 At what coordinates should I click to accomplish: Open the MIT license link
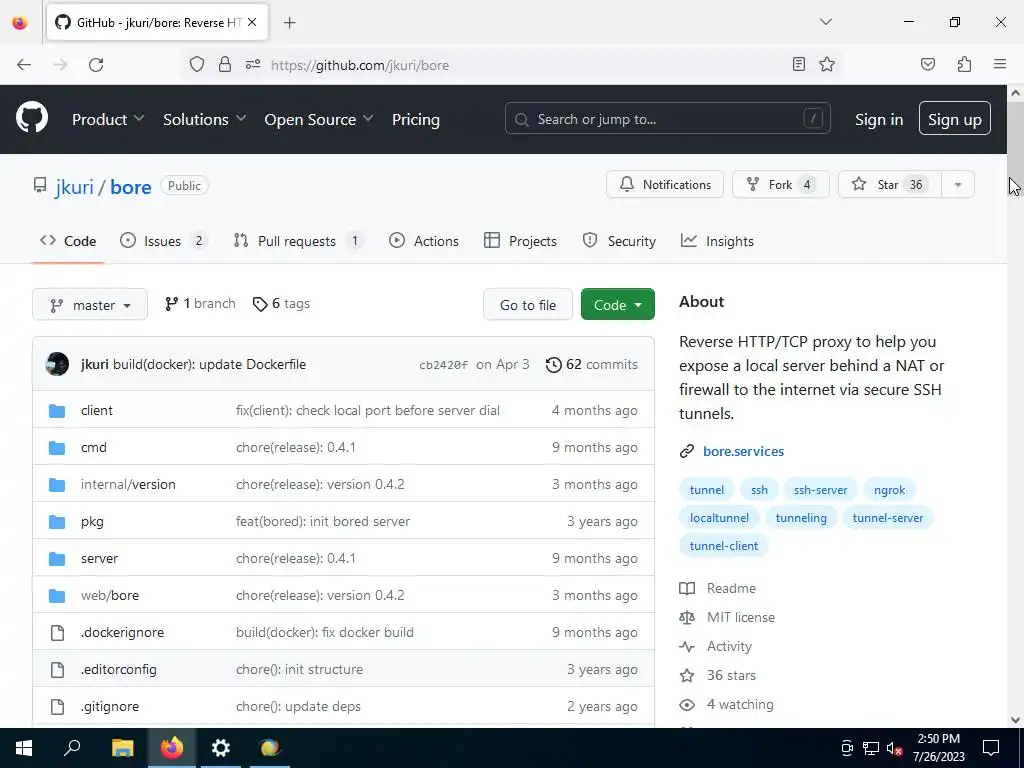point(741,617)
